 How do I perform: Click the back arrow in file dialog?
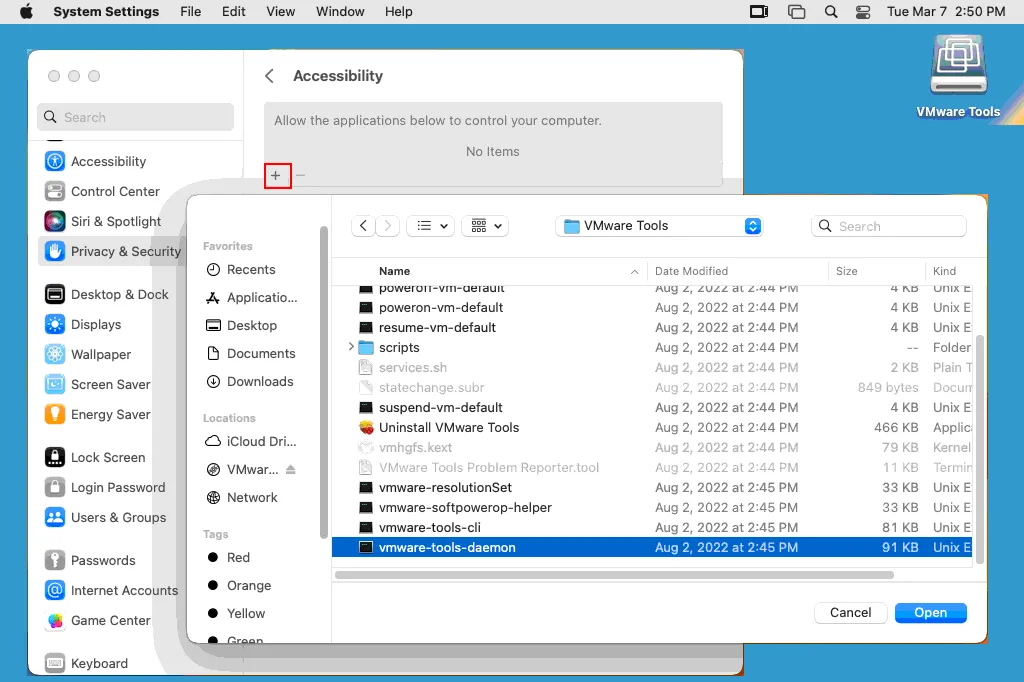pyautogui.click(x=364, y=226)
